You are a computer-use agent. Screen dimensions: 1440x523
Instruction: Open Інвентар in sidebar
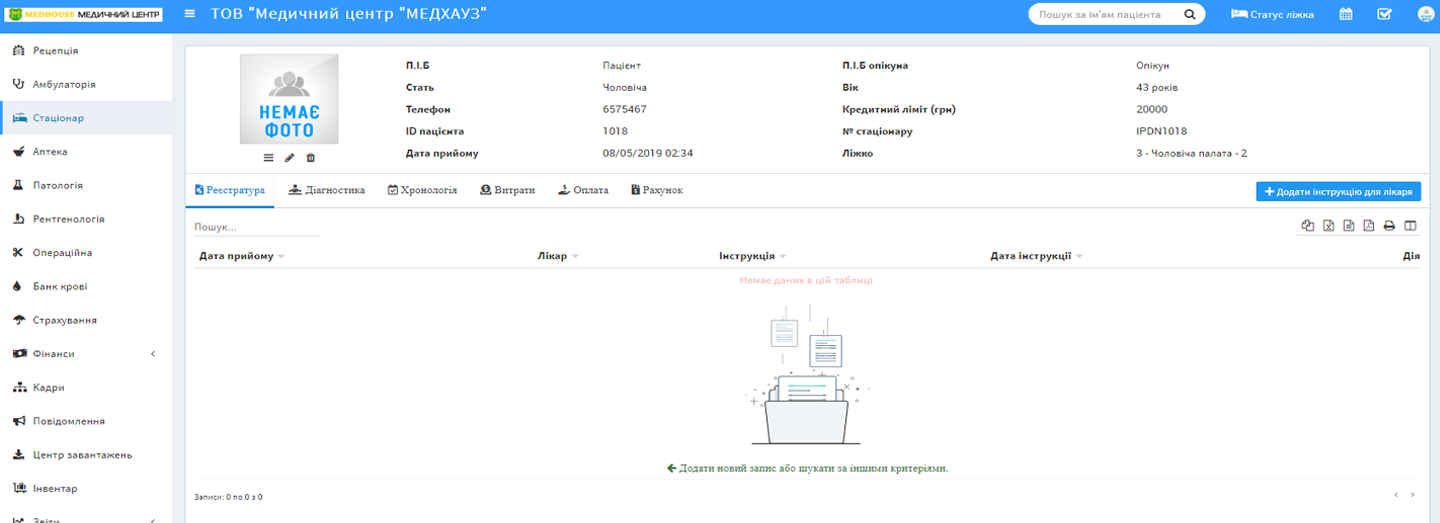pyautogui.click(x=86, y=489)
